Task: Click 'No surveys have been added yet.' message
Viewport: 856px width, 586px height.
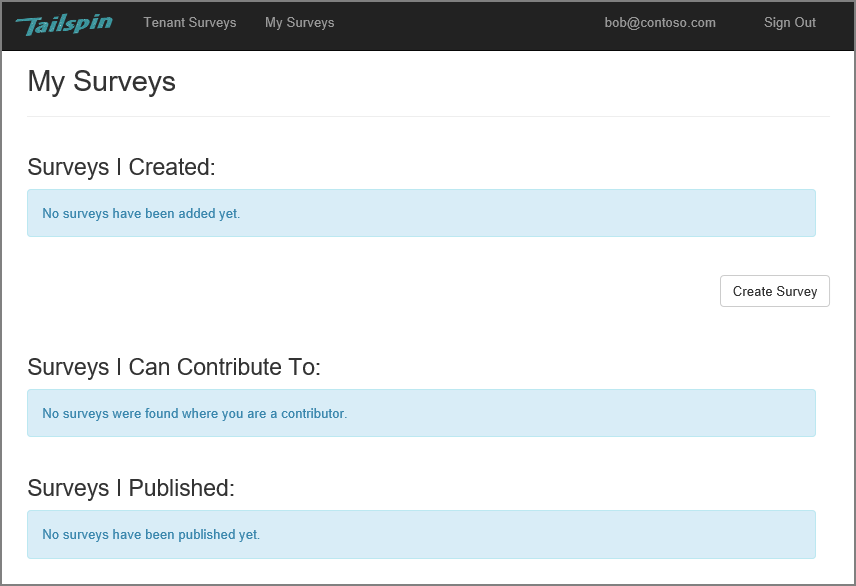Action: pyautogui.click(x=141, y=214)
